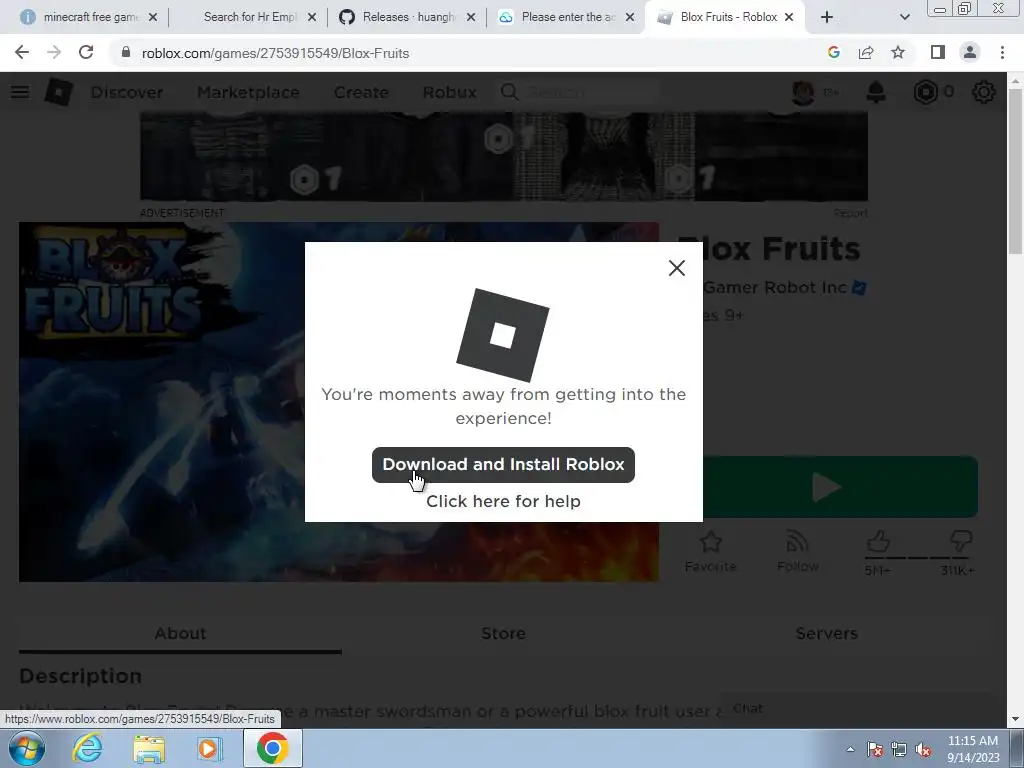Open Create in Roblox navigation
Screen dimensions: 1024x768
(361, 92)
